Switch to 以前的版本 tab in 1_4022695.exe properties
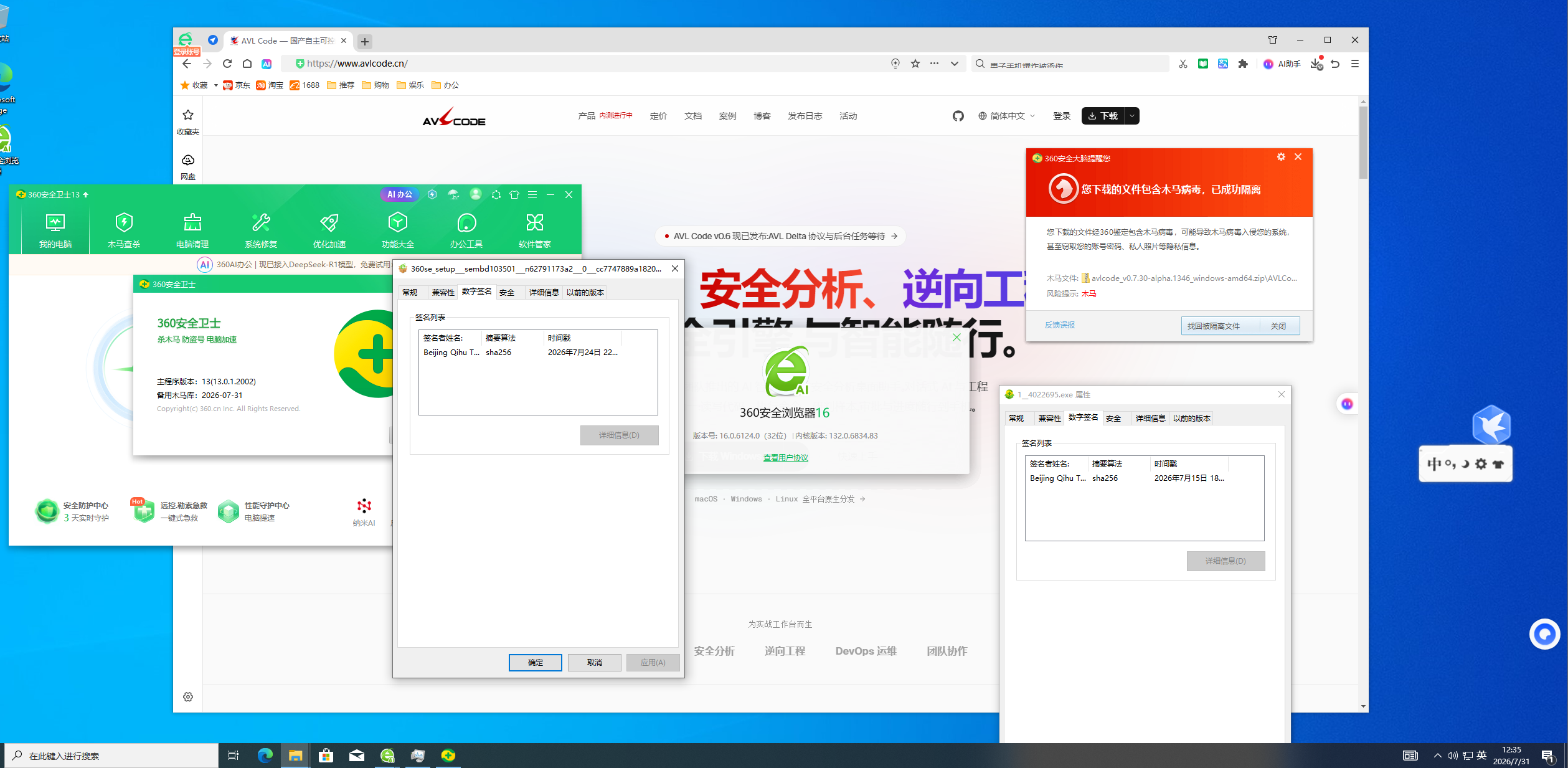 pos(1192,418)
